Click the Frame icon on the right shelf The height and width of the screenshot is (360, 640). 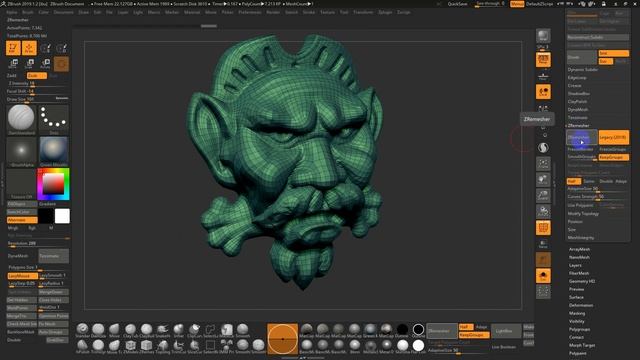point(543,164)
